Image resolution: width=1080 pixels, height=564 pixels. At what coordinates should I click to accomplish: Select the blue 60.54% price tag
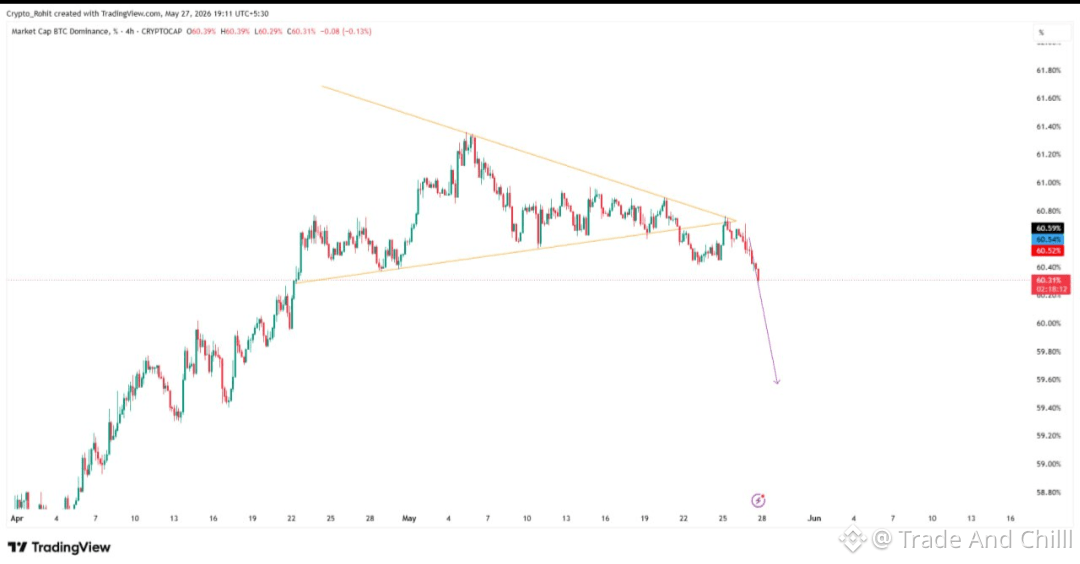tap(1048, 239)
